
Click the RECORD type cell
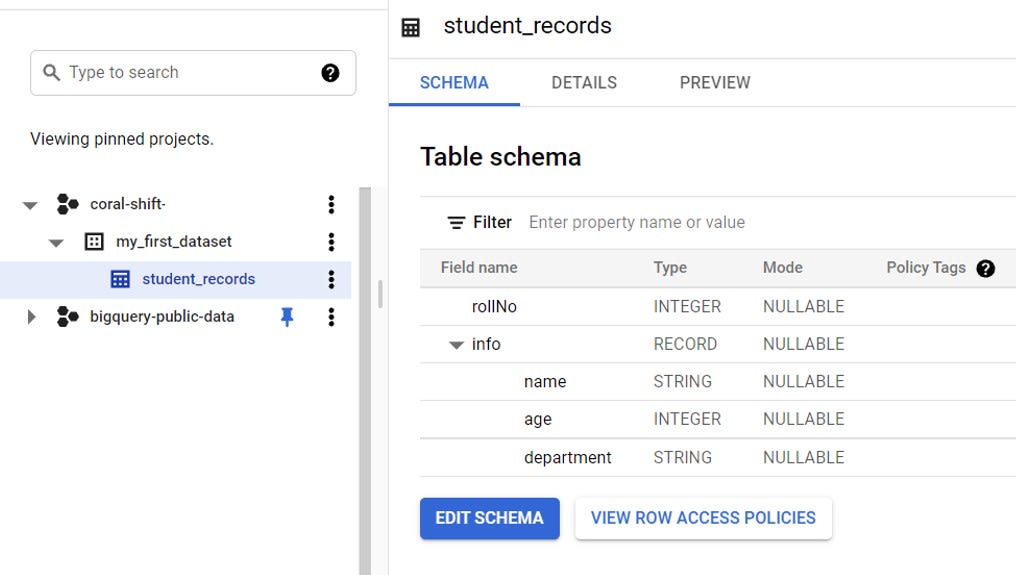point(685,344)
